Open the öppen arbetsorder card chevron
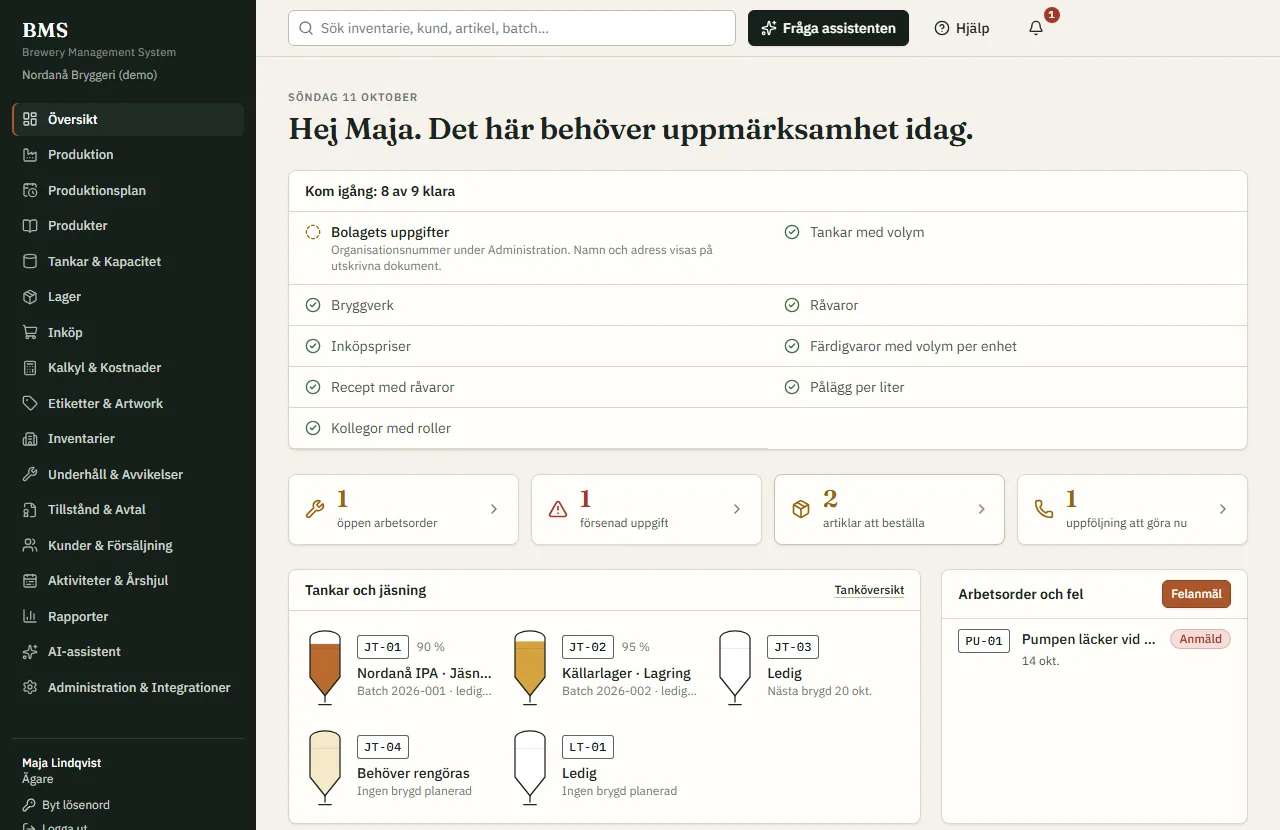 (x=494, y=509)
